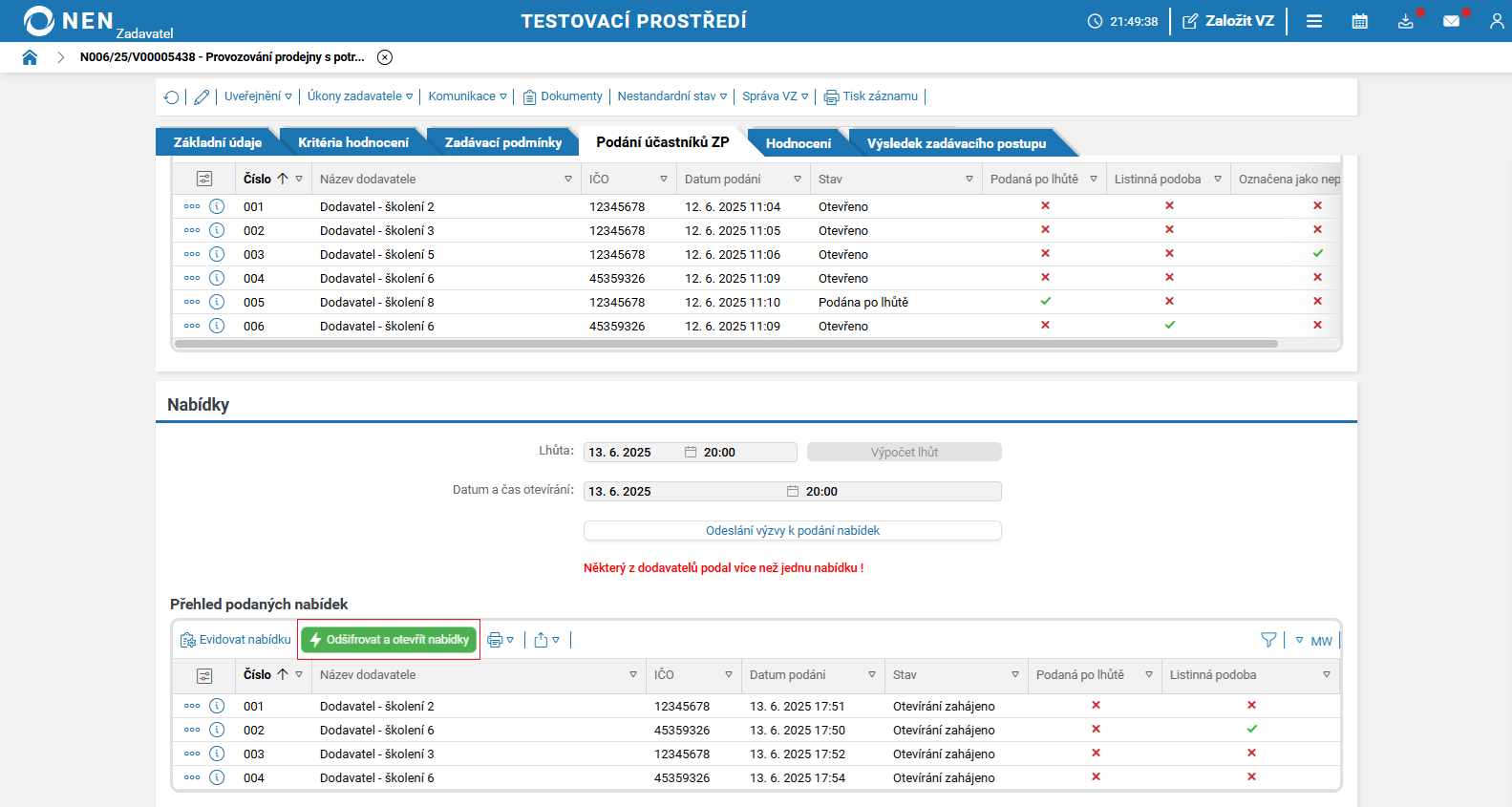1512x807 pixels.
Task: Open the hamburger menu icon
Action: click(x=1314, y=21)
